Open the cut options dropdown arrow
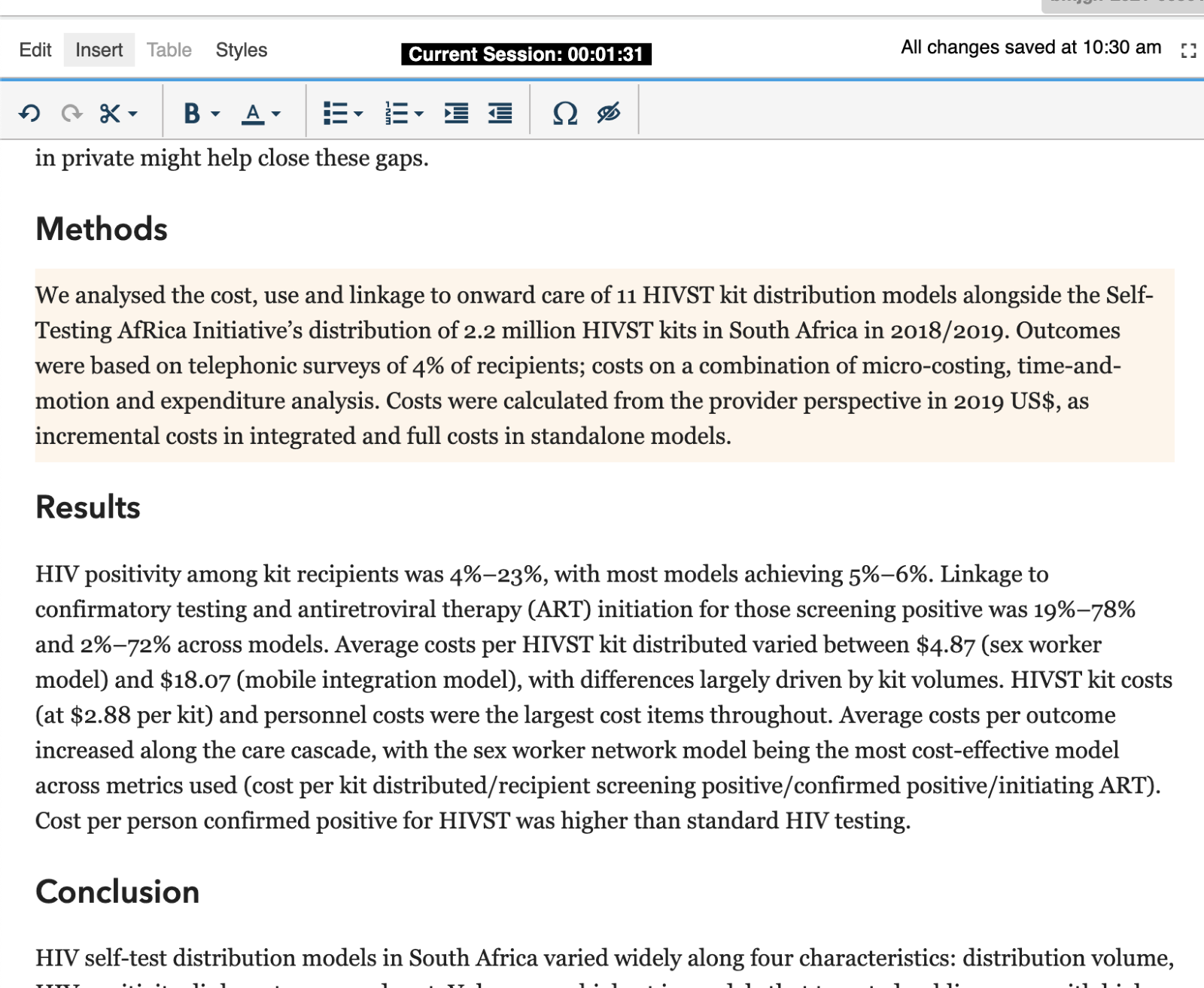Screen dimensions: 1204x988 click(133, 114)
